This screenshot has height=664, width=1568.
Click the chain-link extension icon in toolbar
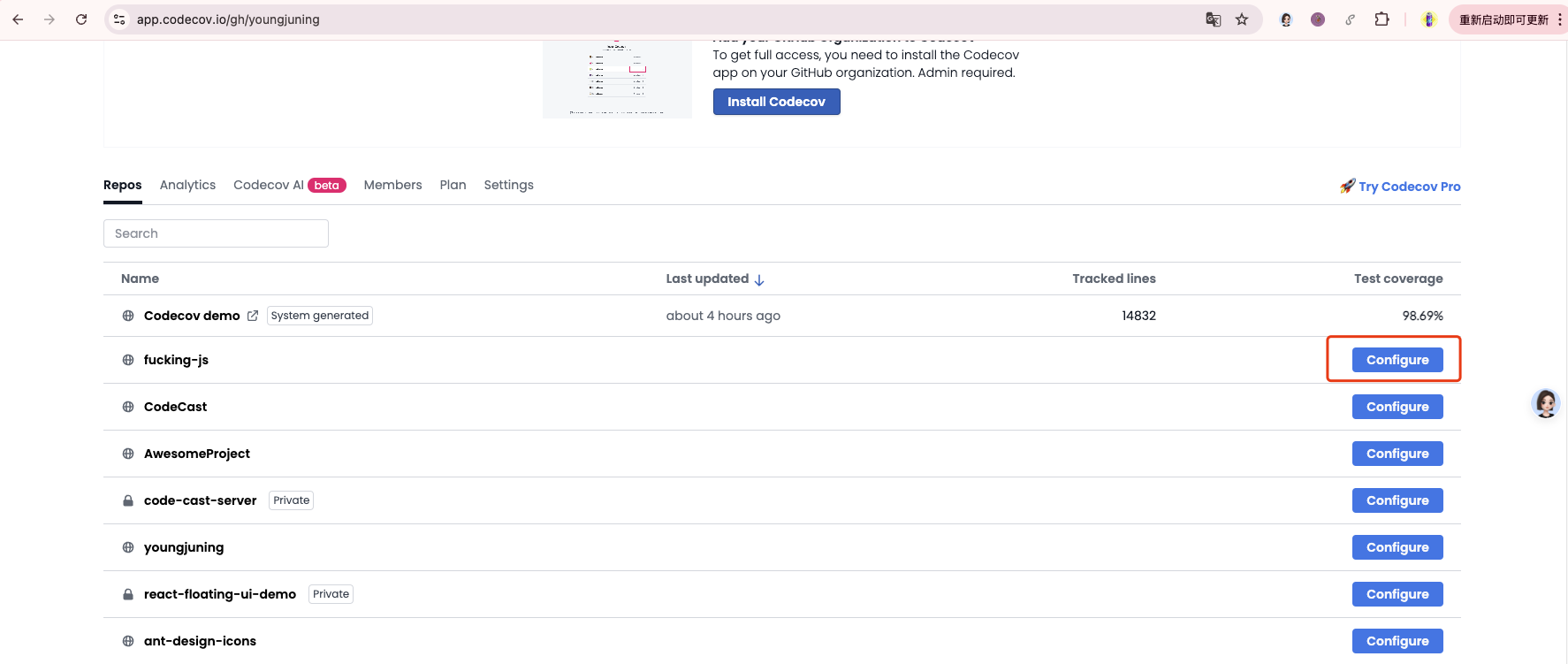[x=1350, y=19]
